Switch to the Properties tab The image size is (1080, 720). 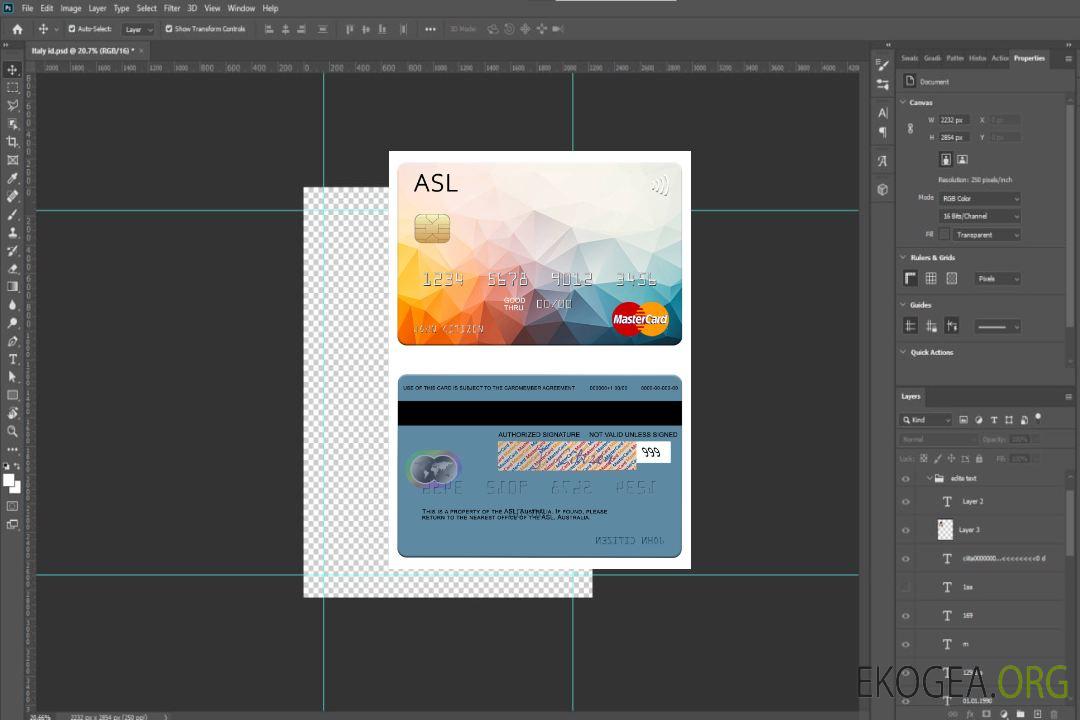[x=1029, y=58]
